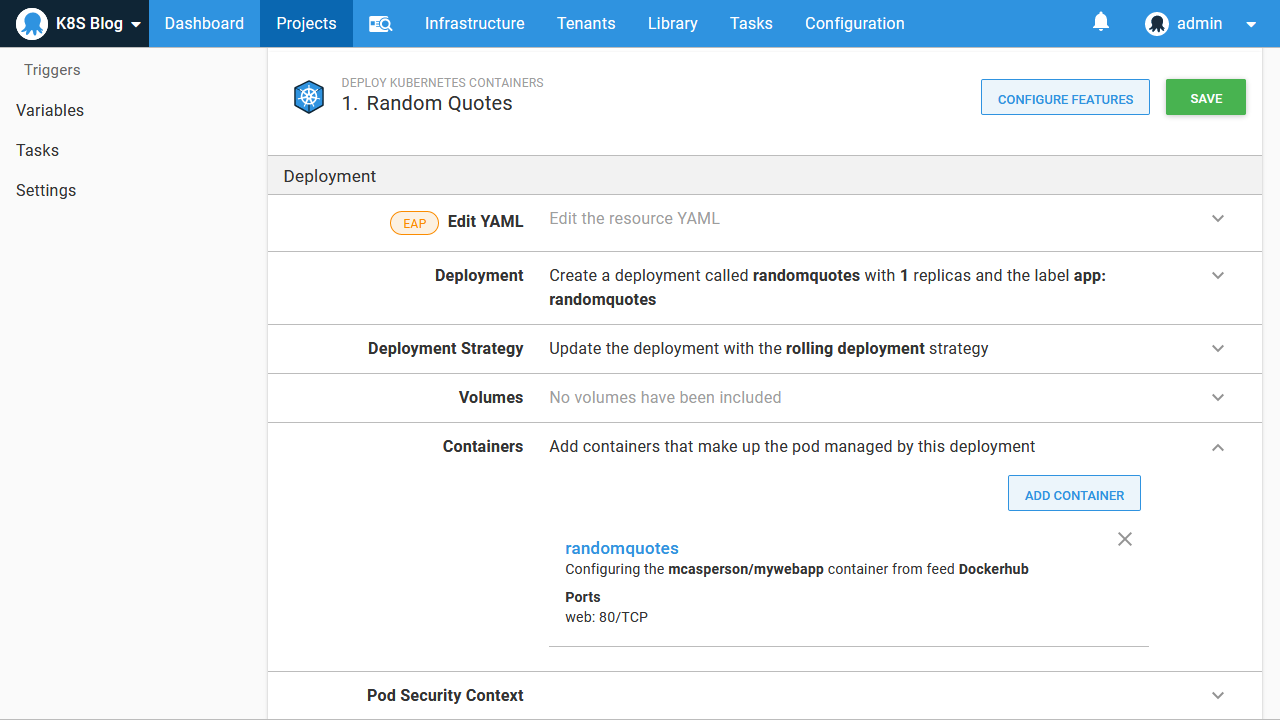Remove the randomquotes container with X
This screenshot has width=1280, height=720.
pos(1125,539)
